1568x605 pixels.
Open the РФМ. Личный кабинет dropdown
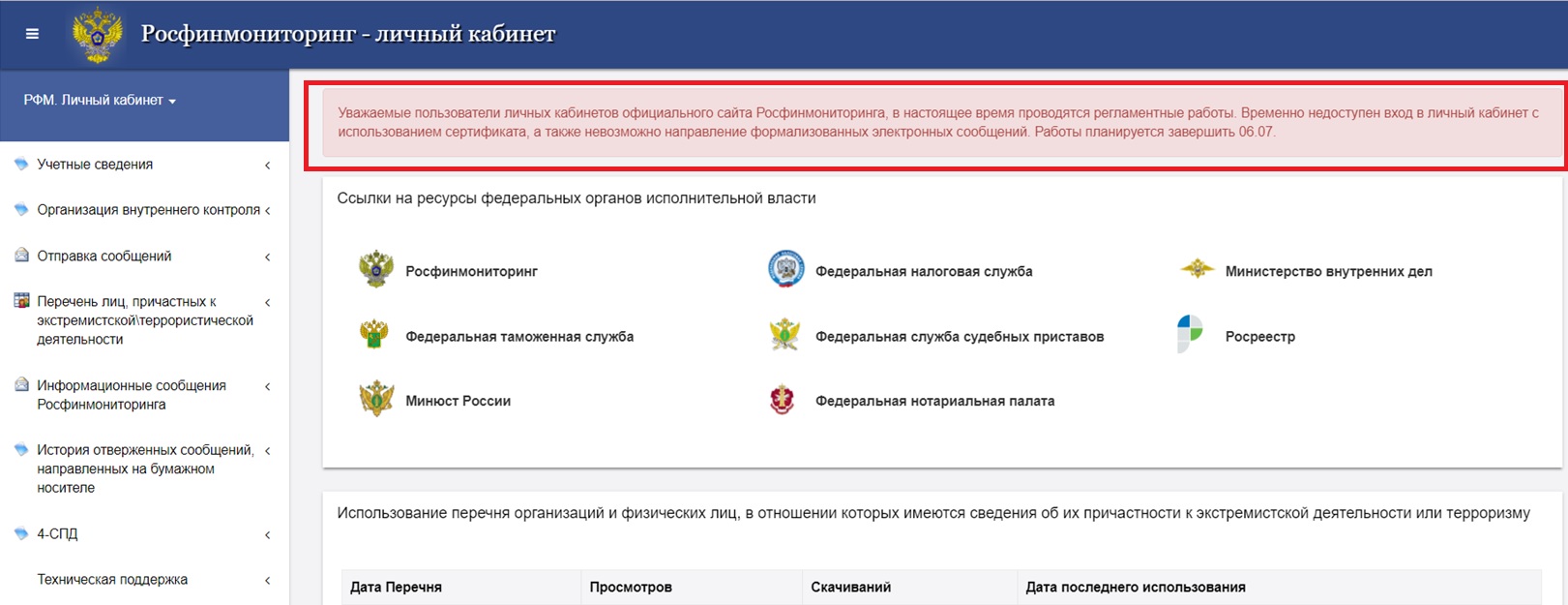[100, 101]
